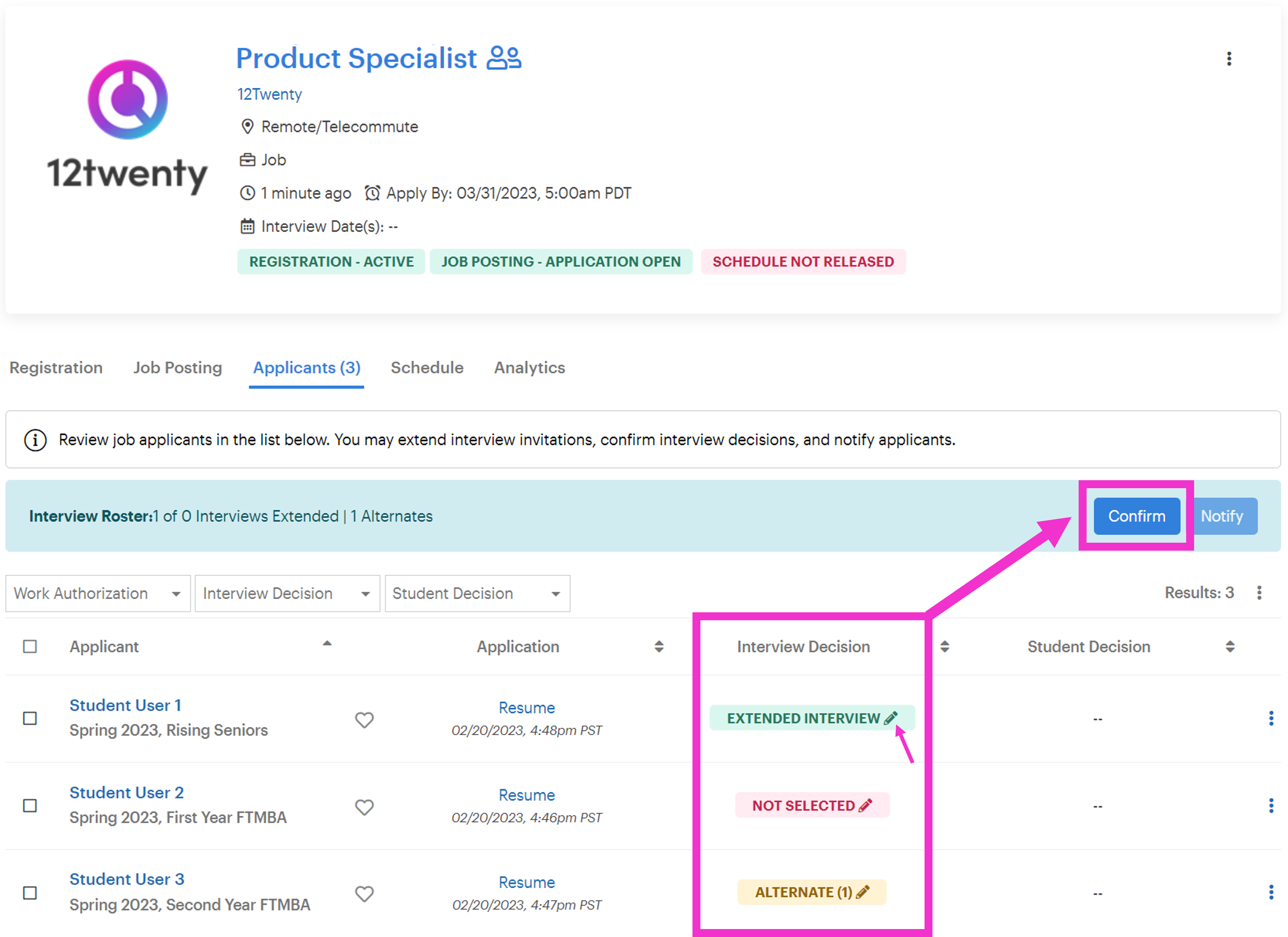Image resolution: width=1288 pixels, height=937 pixels.
Task: Click 'Spring 2023, Second Year FTMBA' text
Action: pyautogui.click(x=190, y=905)
